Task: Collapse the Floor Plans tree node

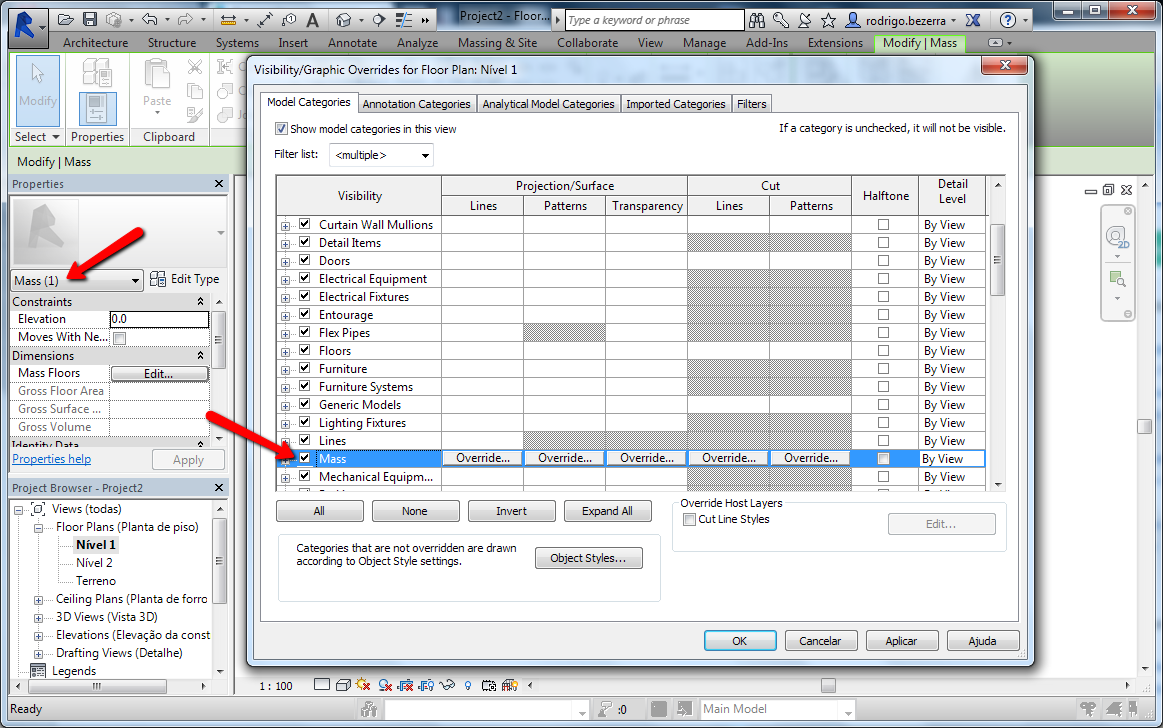Action: pos(39,528)
